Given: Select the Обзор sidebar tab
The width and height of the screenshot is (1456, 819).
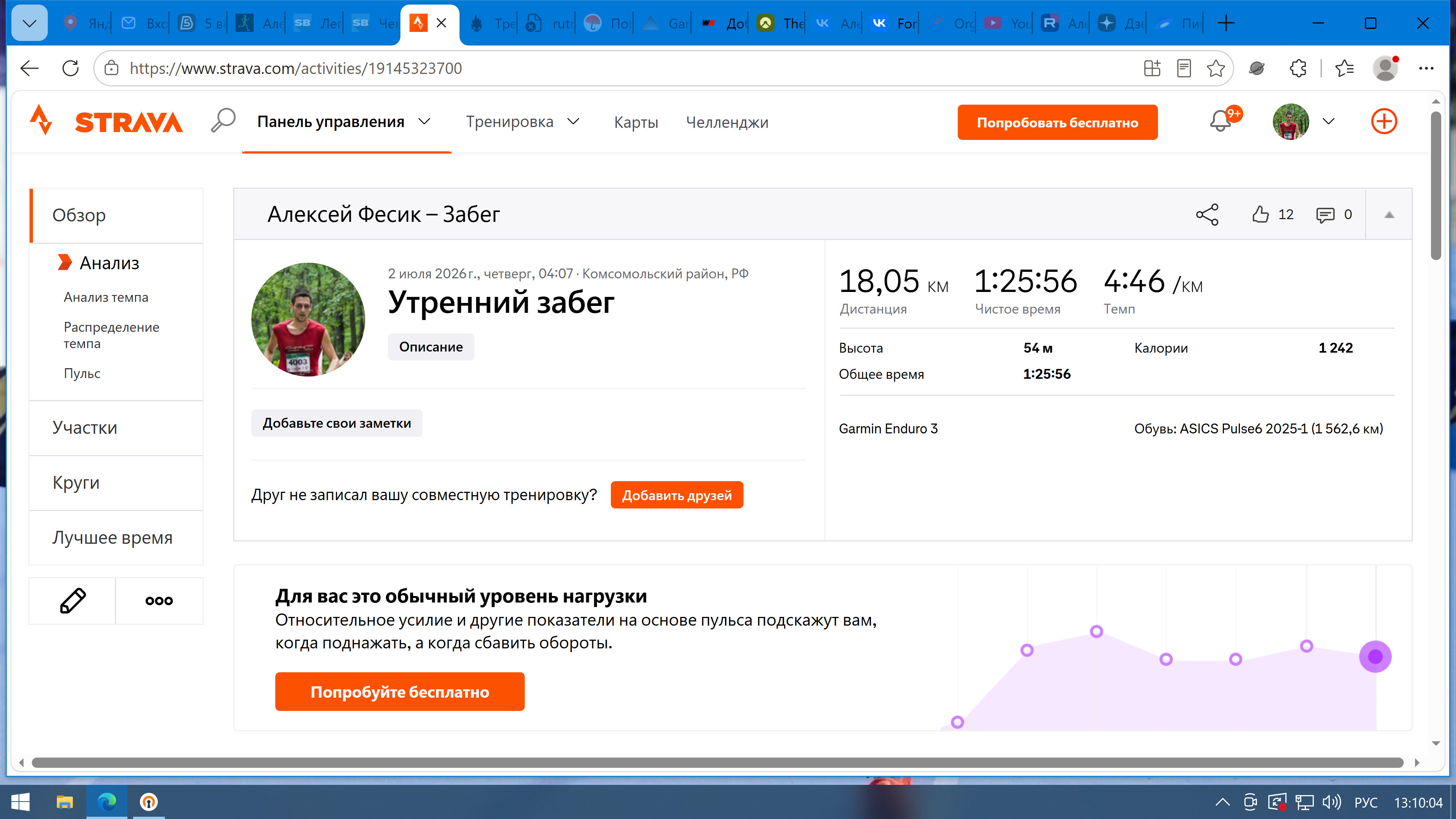Looking at the screenshot, I should (116, 215).
